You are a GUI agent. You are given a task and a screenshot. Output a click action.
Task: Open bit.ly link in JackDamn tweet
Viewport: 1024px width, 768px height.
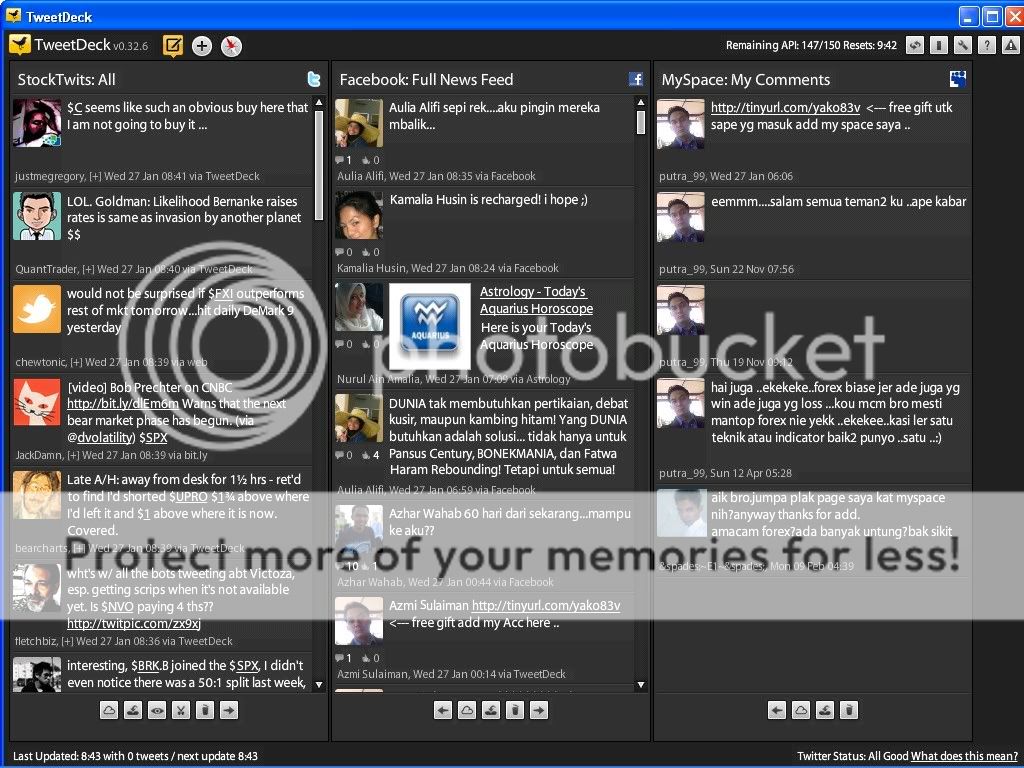123,404
